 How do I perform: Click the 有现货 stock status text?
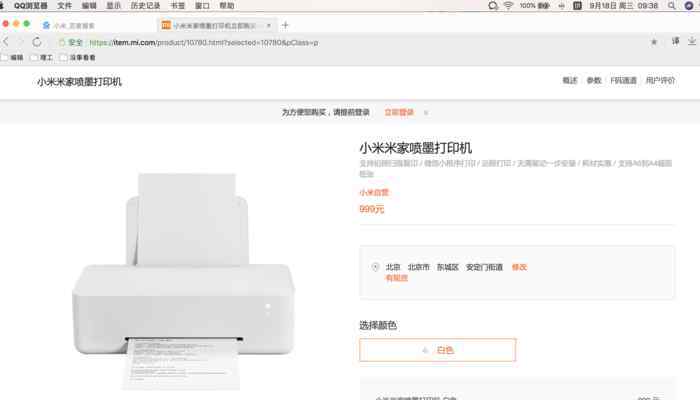click(x=396, y=278)
